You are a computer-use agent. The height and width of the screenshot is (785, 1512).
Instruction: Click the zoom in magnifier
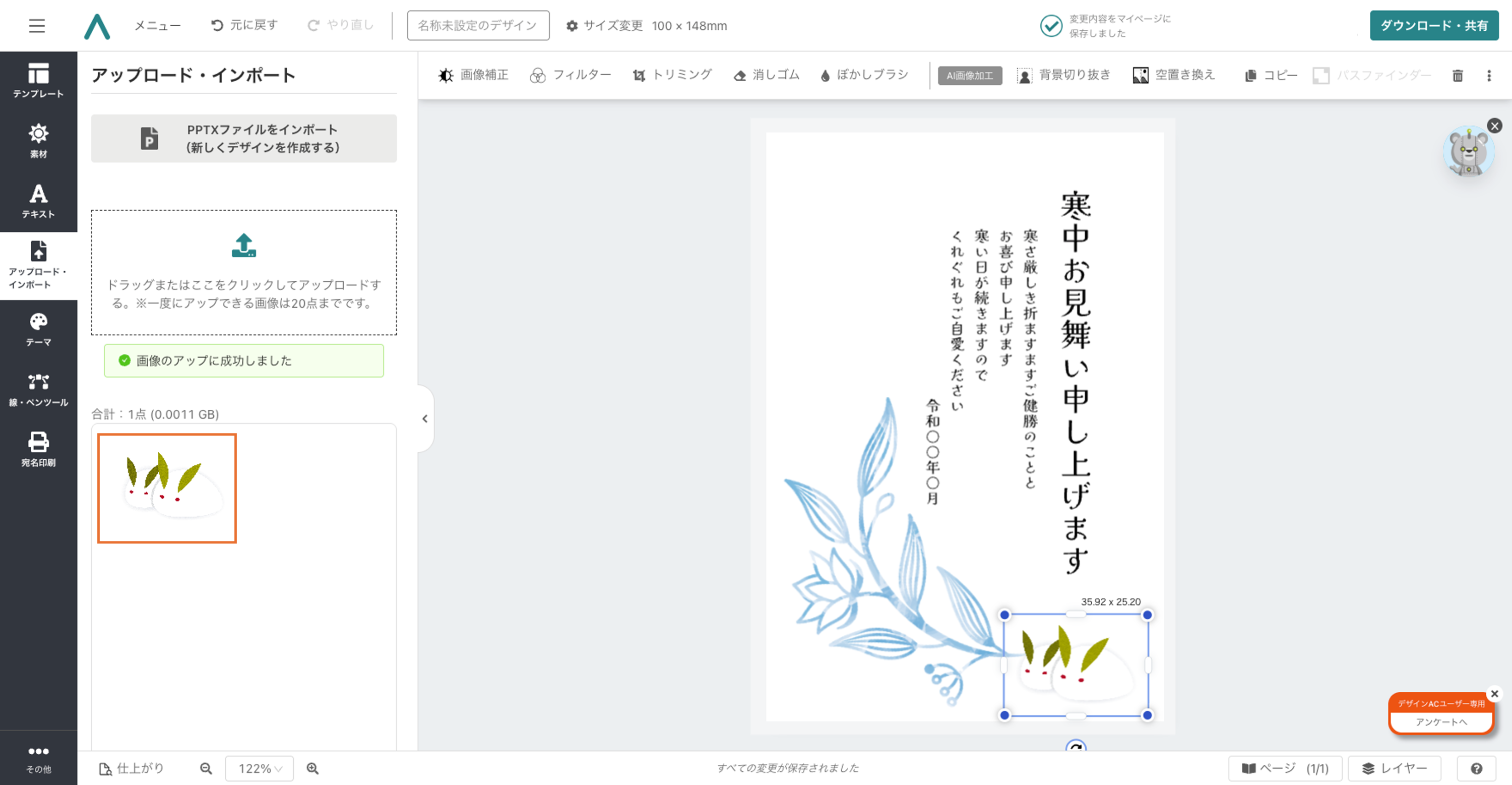click(313, 768)
